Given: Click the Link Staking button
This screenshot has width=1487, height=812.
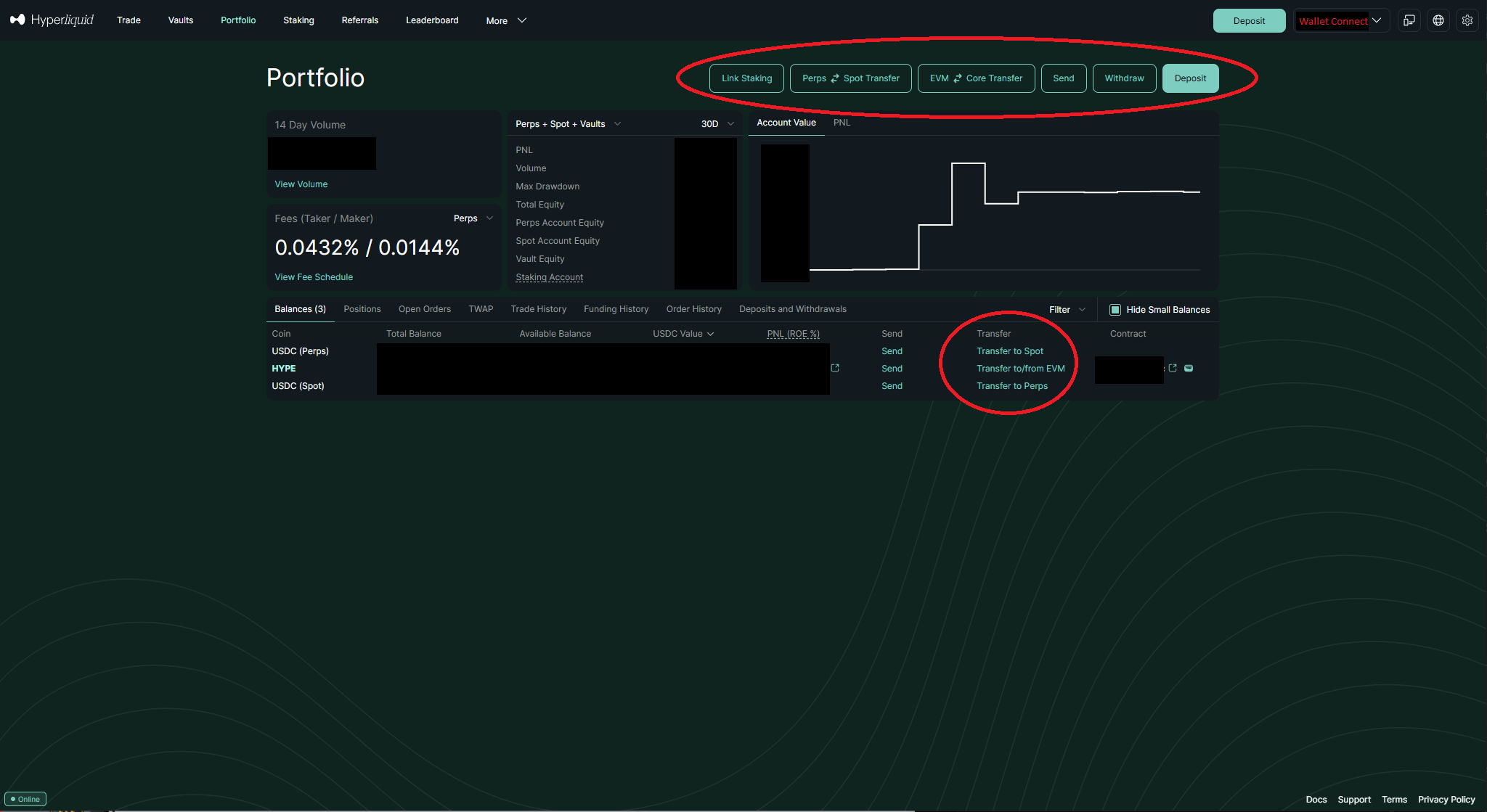Looking at the screenshot, I should click(746, 78).
